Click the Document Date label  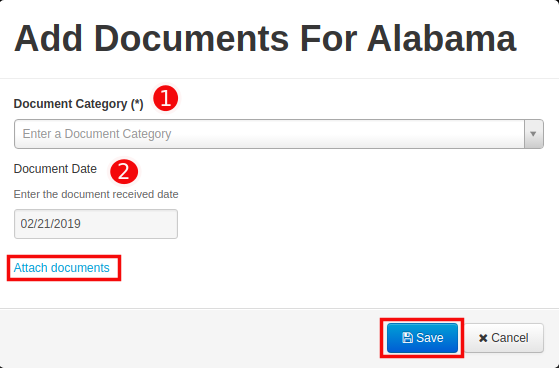click(x=55, y=169)
